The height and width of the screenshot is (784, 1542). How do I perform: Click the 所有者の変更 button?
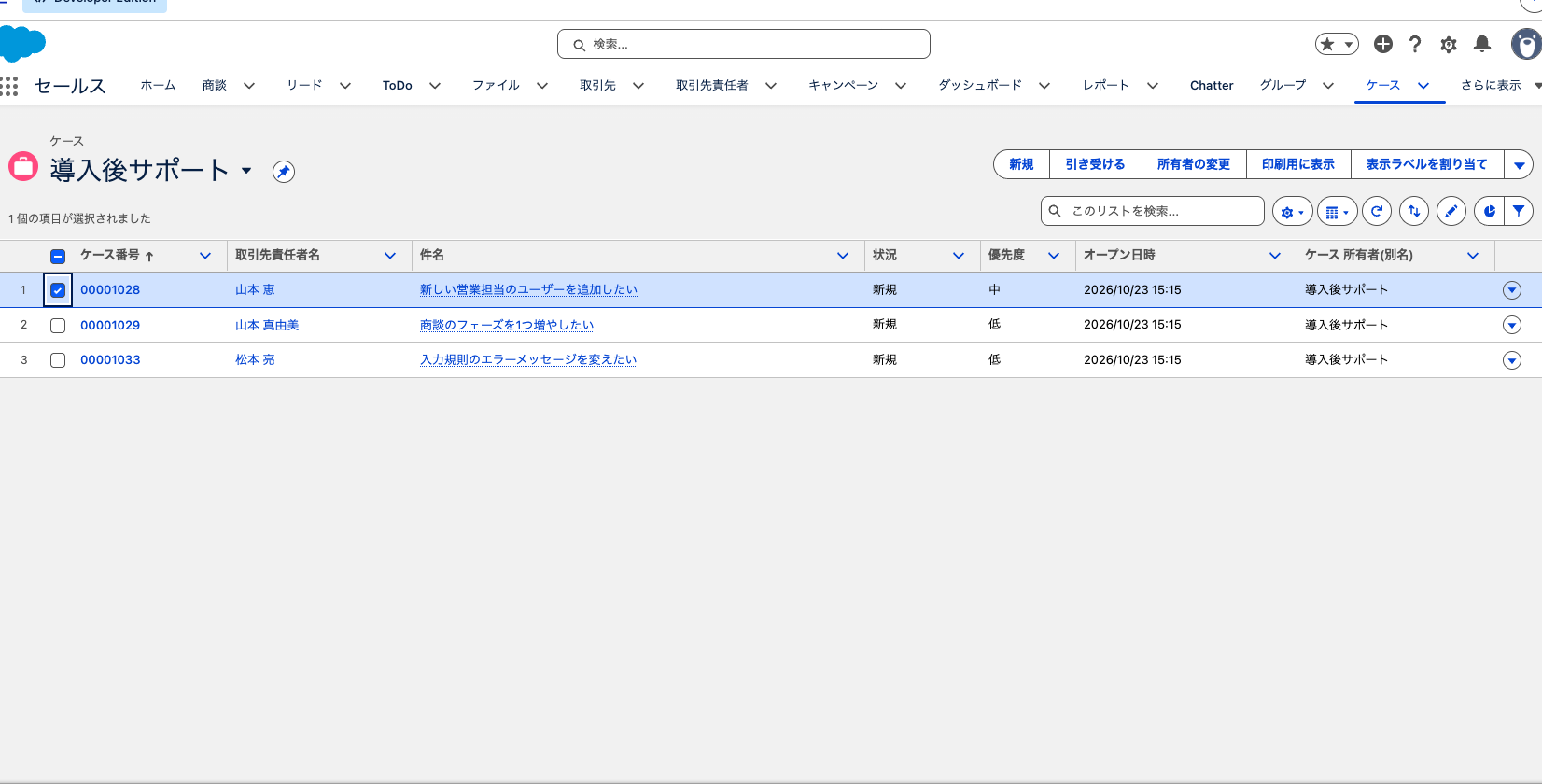[1194, 164]
